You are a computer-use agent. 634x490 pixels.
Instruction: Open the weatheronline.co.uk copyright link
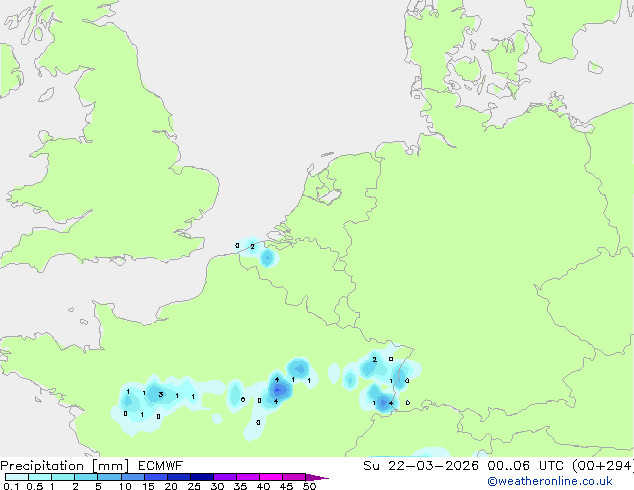pos(549,481)
